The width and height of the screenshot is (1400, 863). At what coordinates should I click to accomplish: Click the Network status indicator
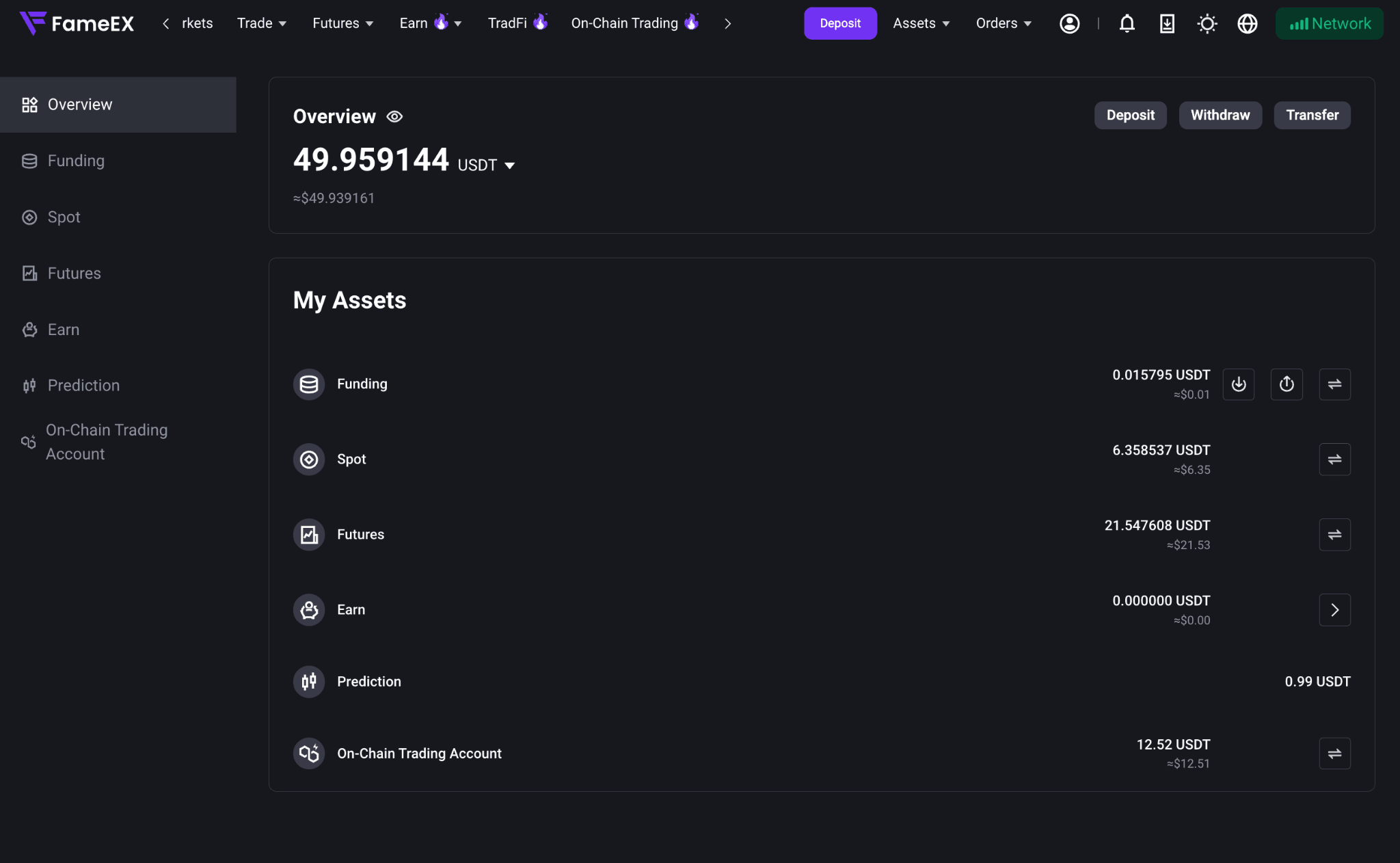[1329, 23]
